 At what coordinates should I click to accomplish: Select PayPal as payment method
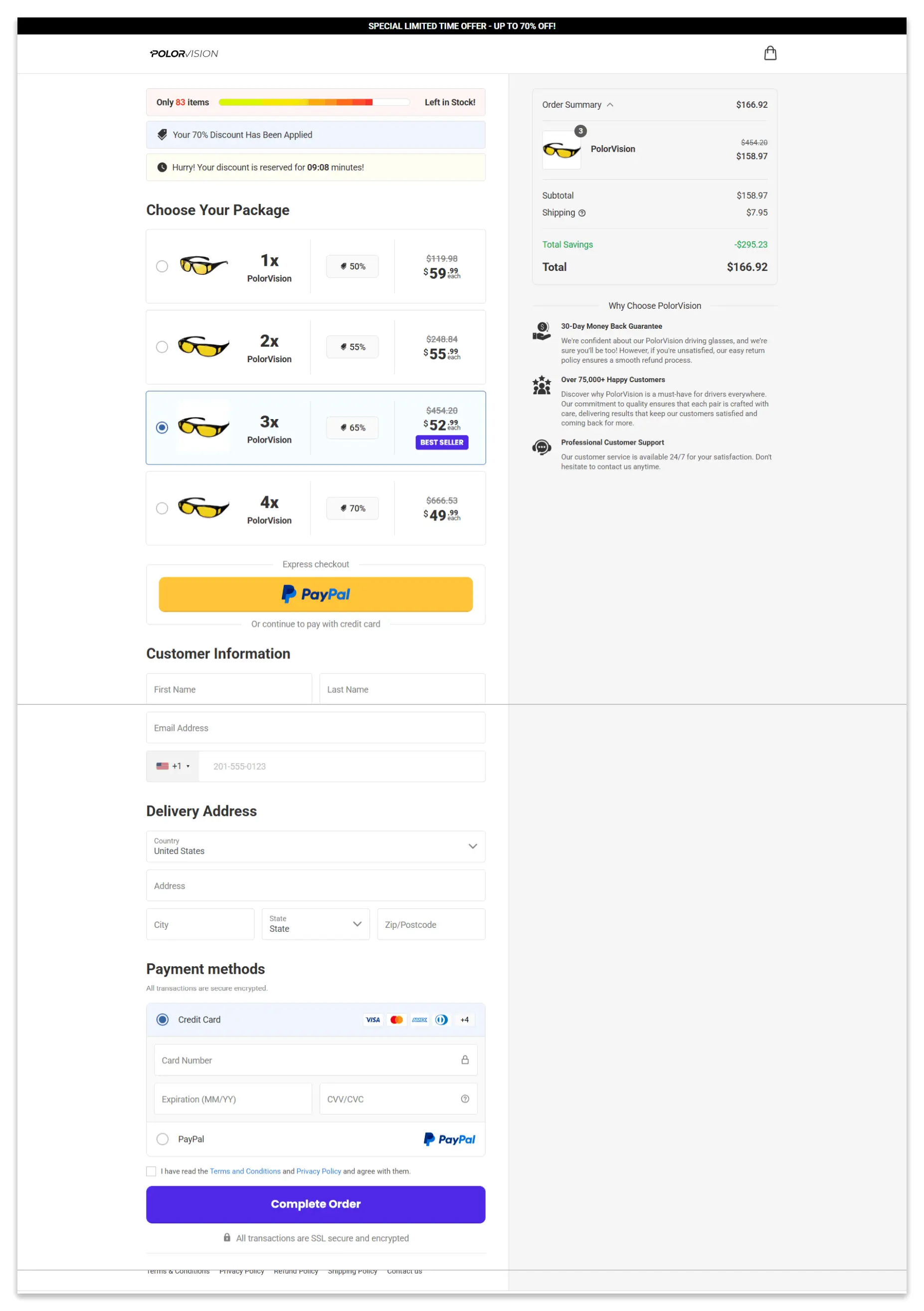tap(162, 1139)
